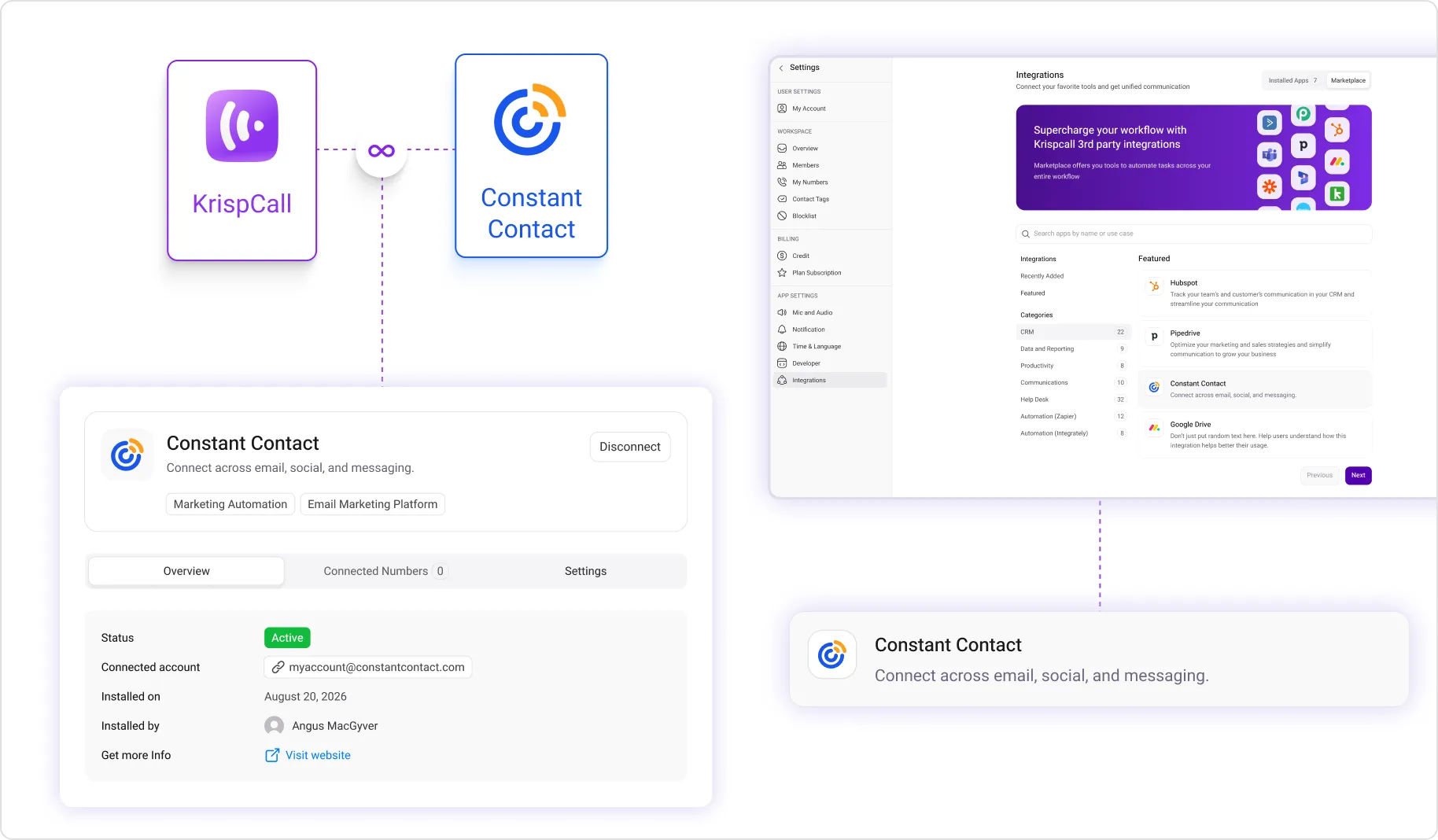This screenshot has height=840, width=1438.
Task: Click Angus MacGyver's avatar icon
Action: click(x=274, y=725)
